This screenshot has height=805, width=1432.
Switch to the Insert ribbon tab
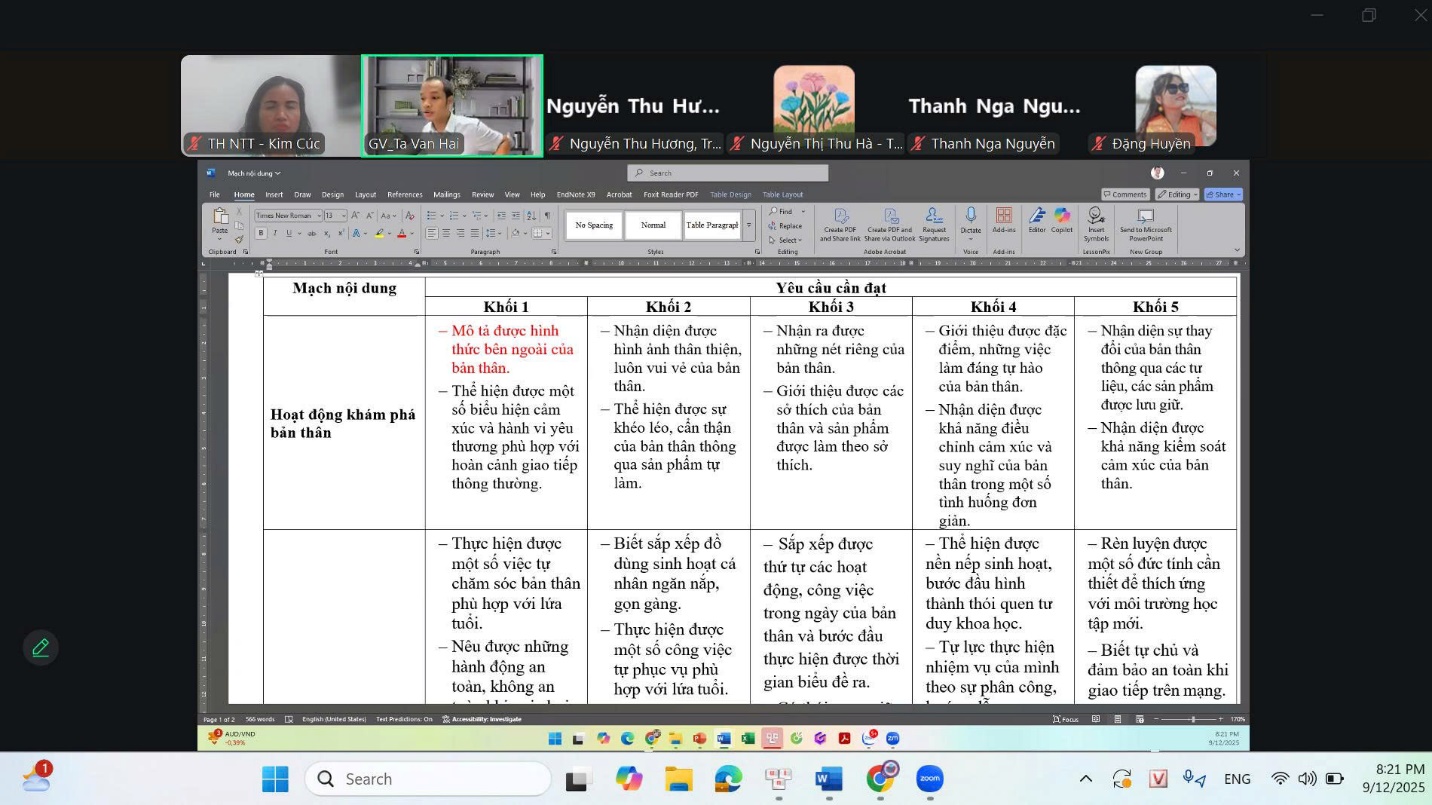pos(274,195)
